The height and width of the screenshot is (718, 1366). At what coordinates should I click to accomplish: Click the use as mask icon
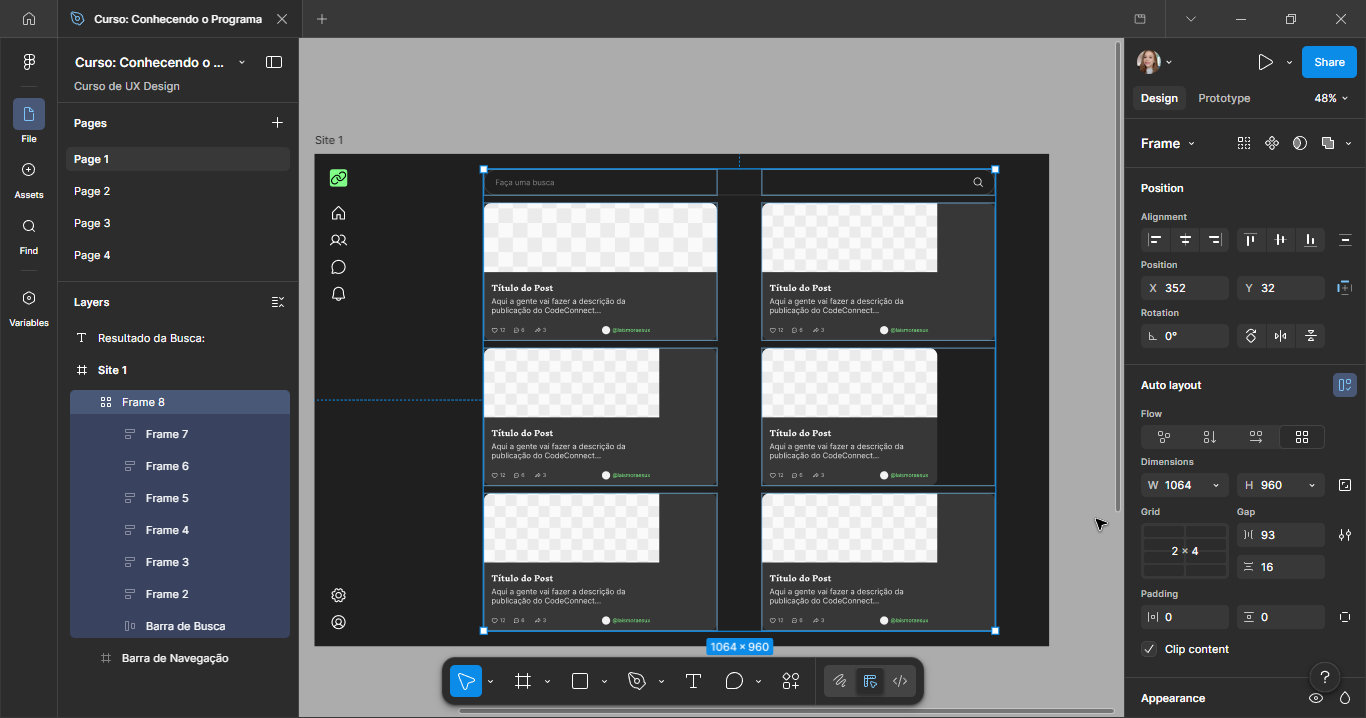click(x=1300, y=143)
